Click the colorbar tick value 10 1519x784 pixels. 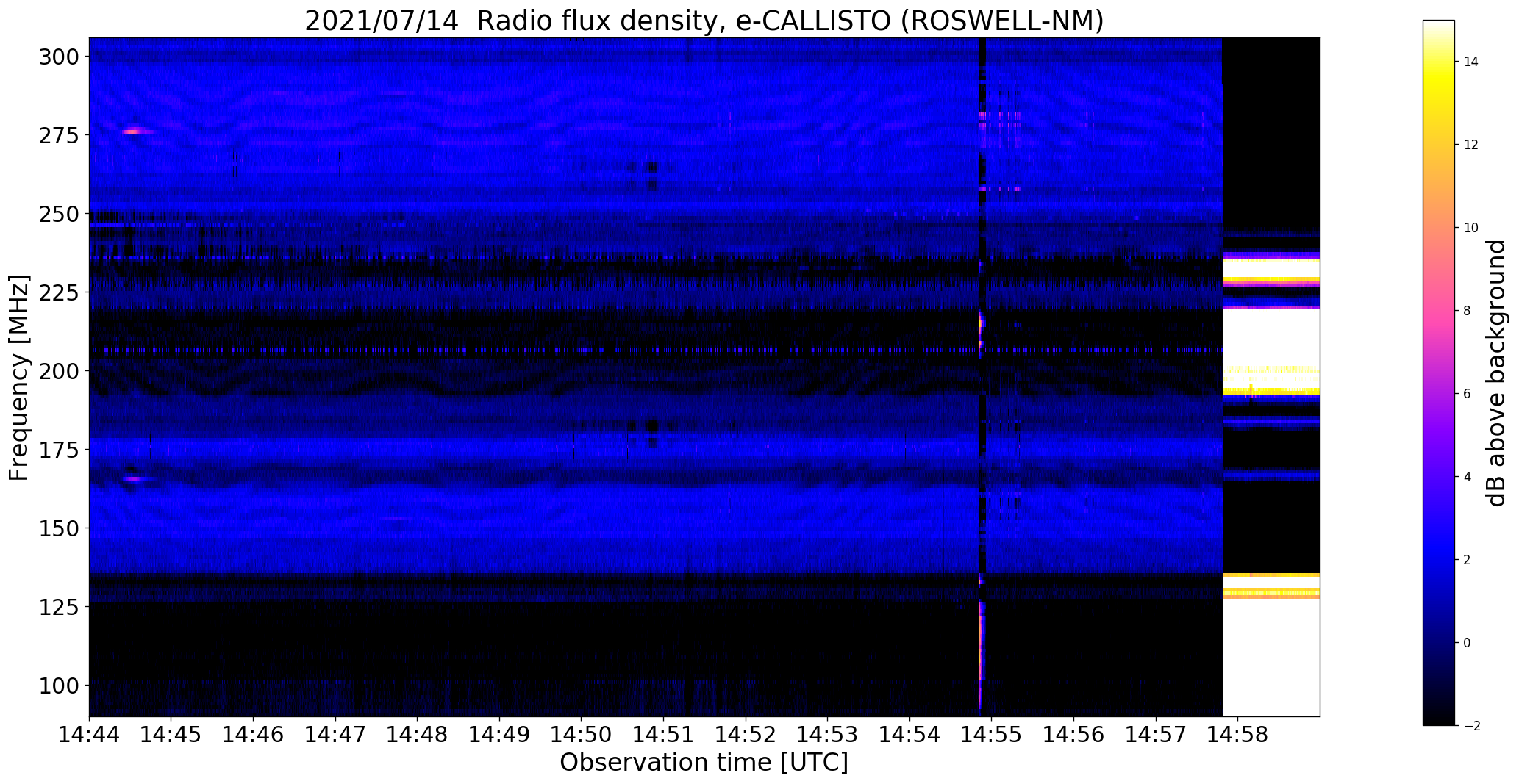click(x=1471, y=228)
